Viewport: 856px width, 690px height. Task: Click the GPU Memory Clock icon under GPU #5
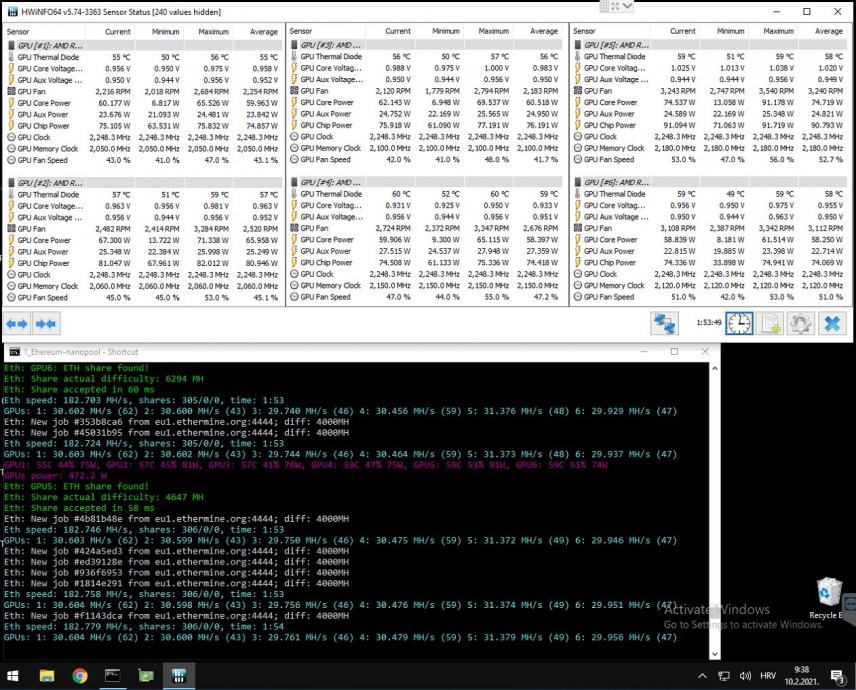tap(578, 148)
